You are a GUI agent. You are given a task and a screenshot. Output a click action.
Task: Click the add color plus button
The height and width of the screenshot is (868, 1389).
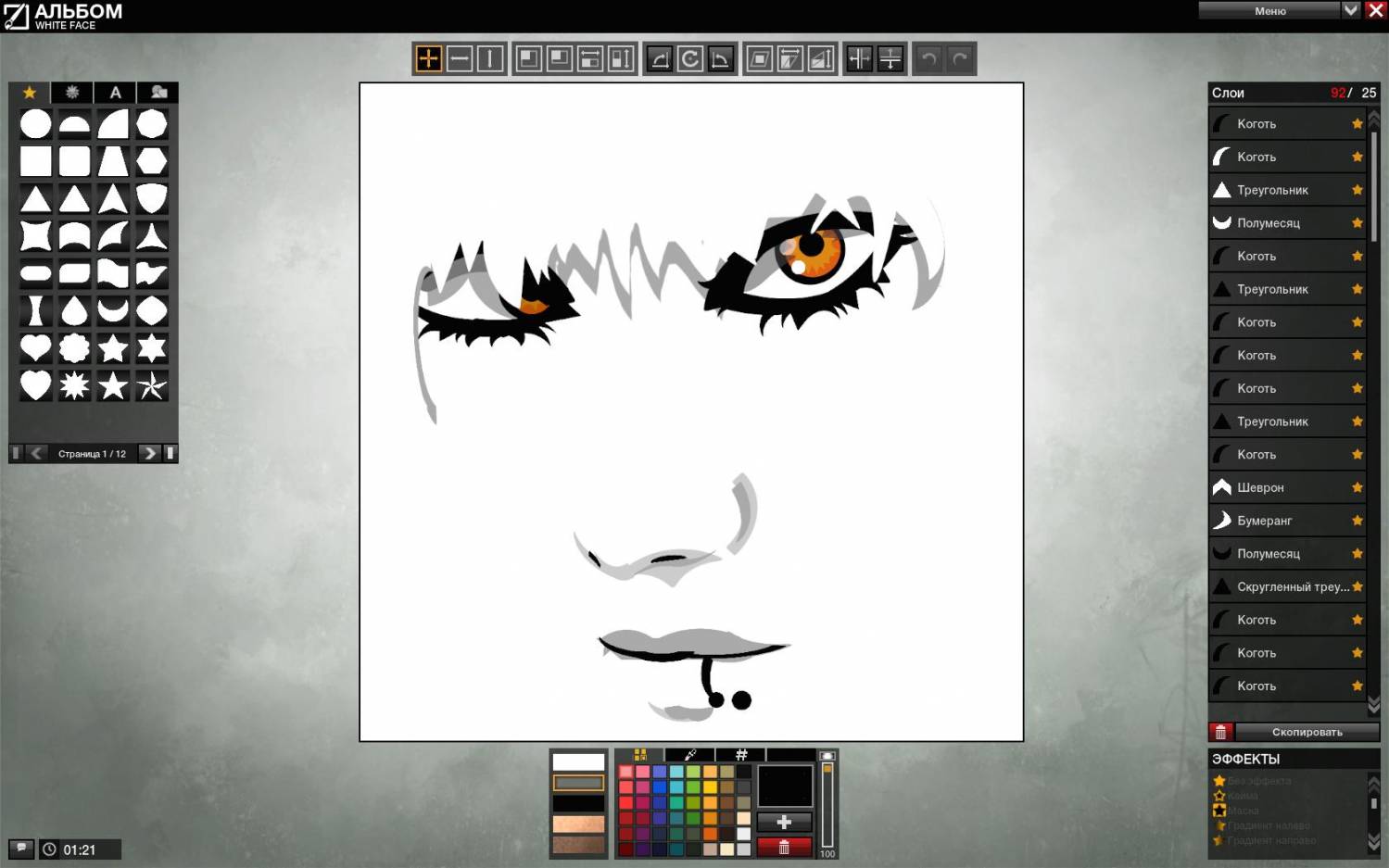click(784, 822)
